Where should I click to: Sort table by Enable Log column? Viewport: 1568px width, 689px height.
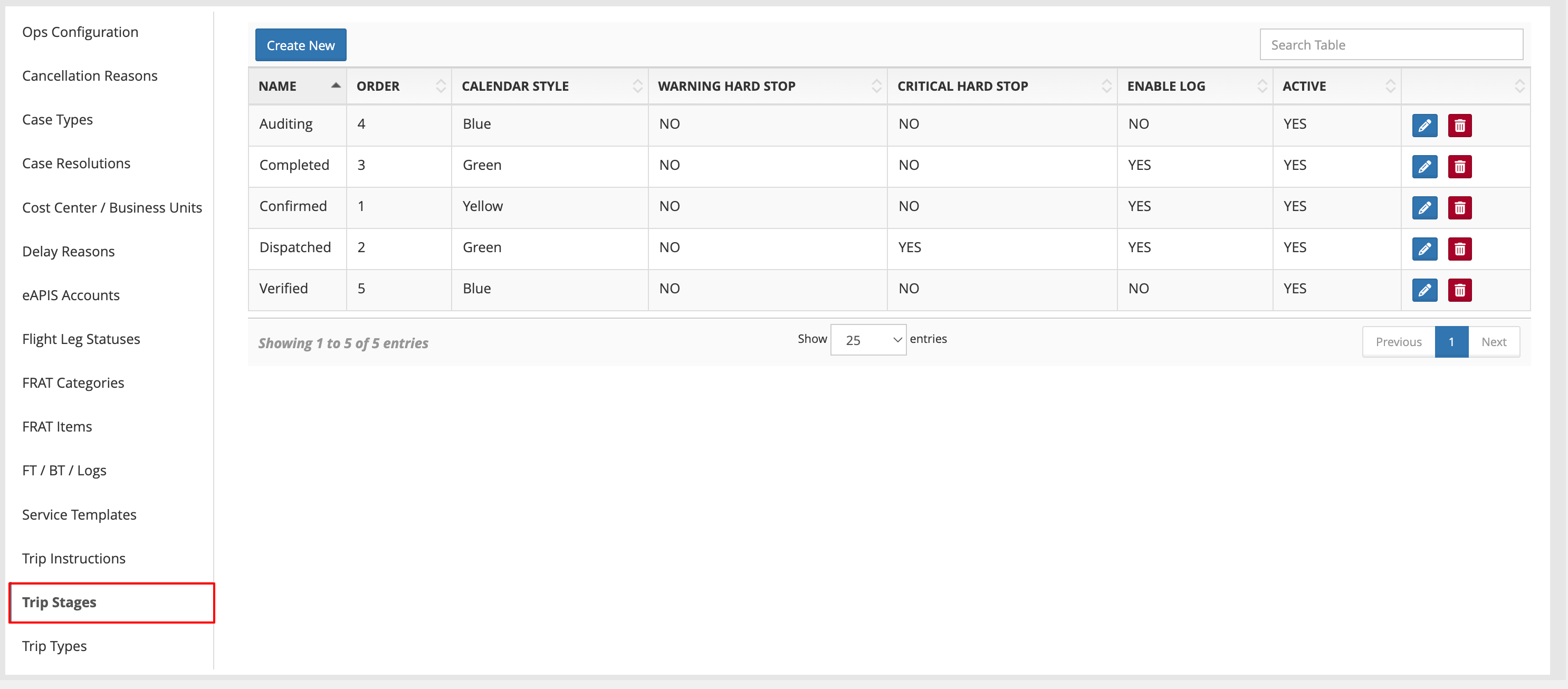coord(1196,86)
